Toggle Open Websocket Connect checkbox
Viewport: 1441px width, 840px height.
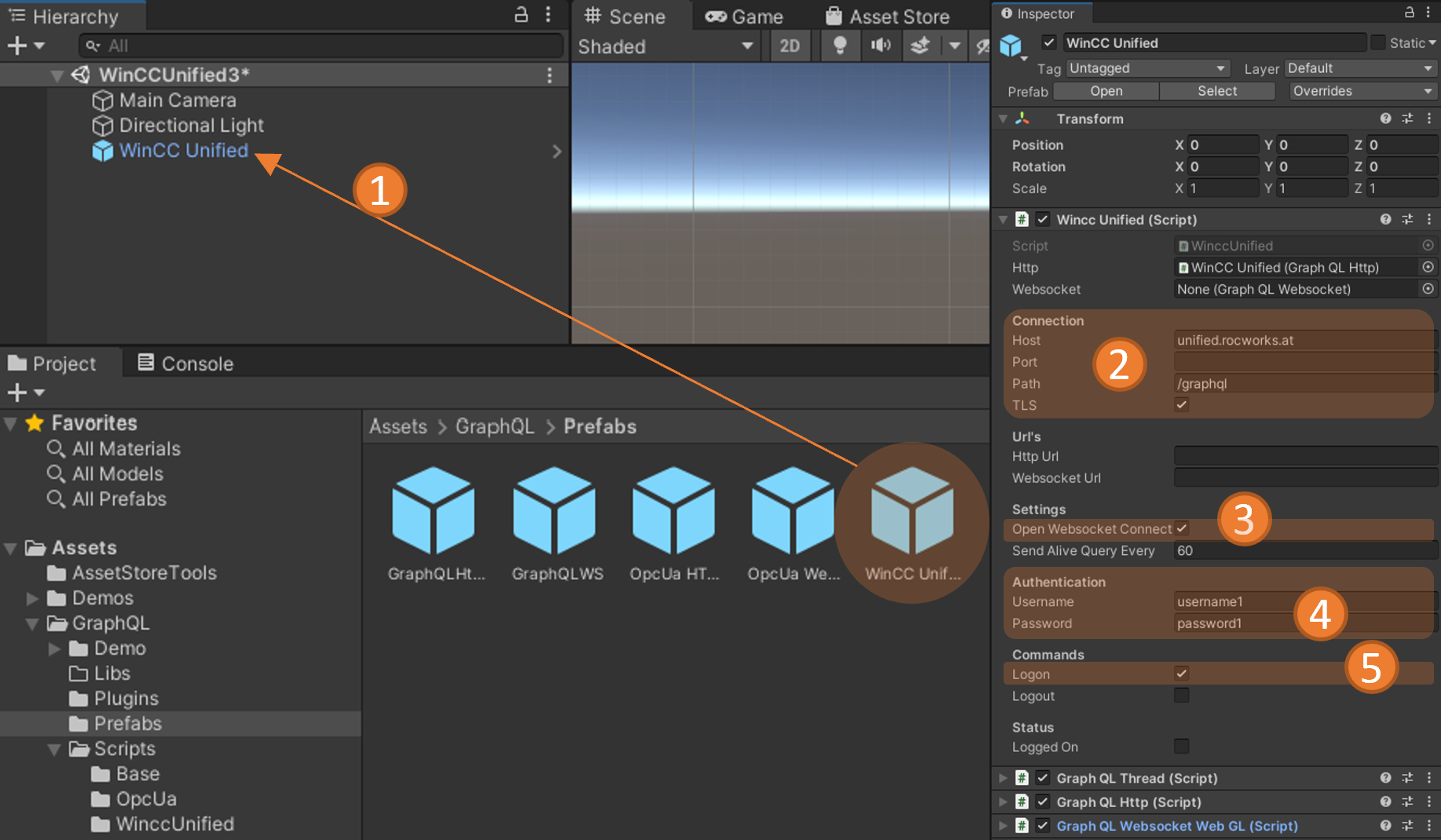click(x=1181, y=528)
